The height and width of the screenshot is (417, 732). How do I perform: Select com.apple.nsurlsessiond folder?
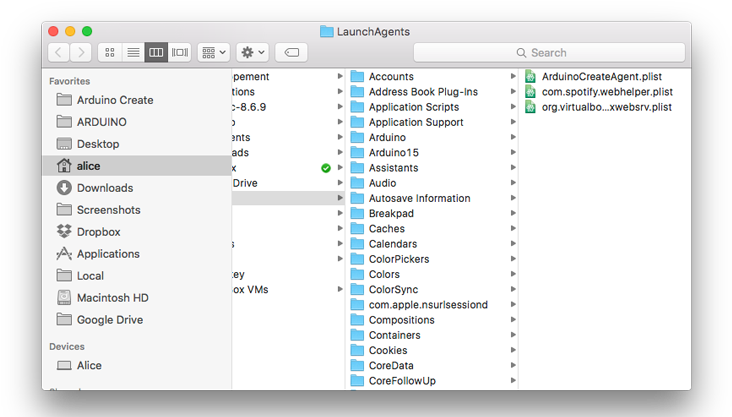[432, 304]
